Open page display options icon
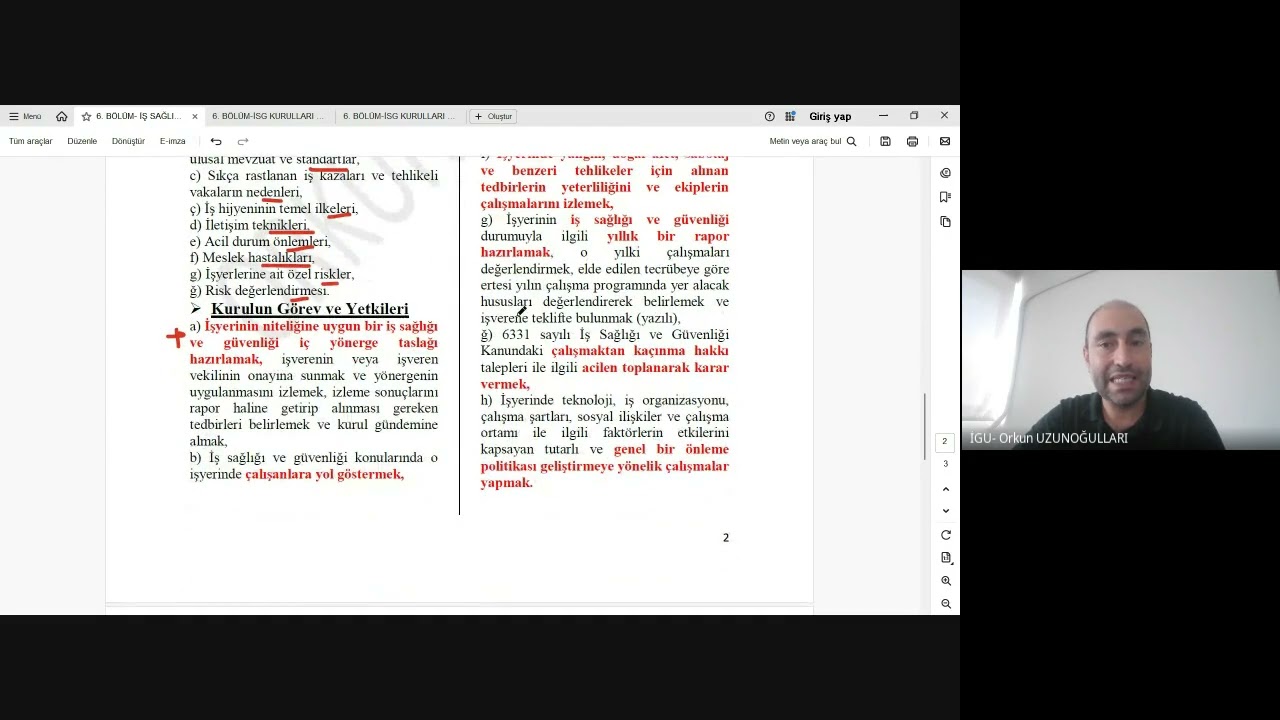 click(x=946, y=558)
